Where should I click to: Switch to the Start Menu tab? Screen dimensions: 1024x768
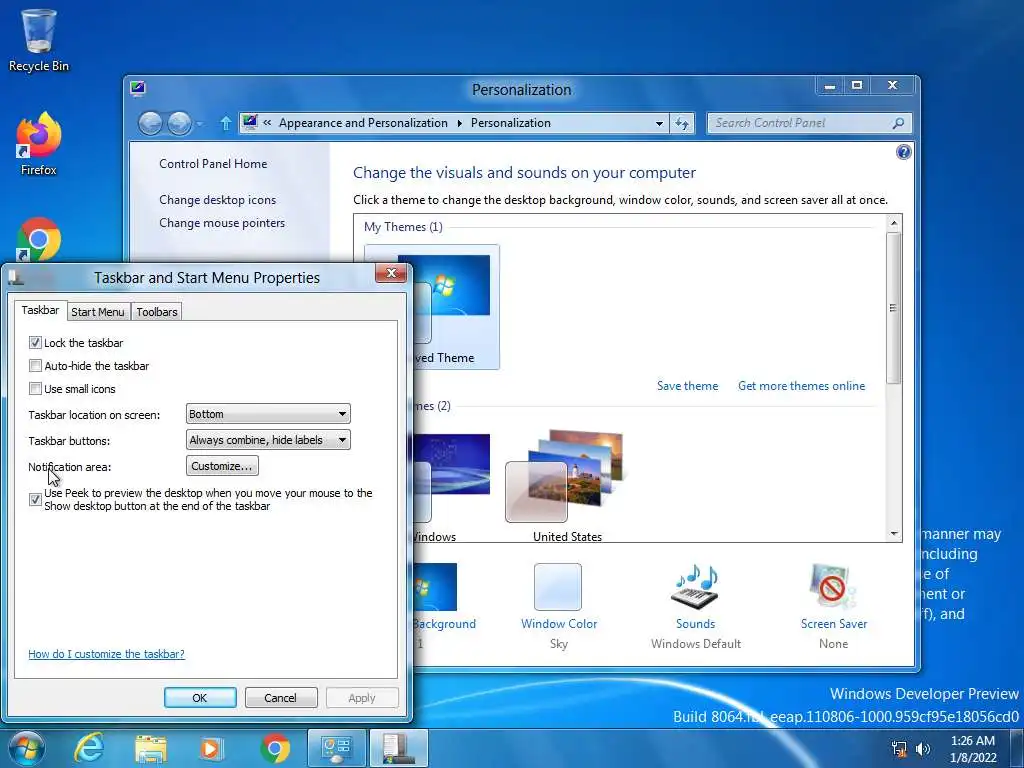[98, 312]
